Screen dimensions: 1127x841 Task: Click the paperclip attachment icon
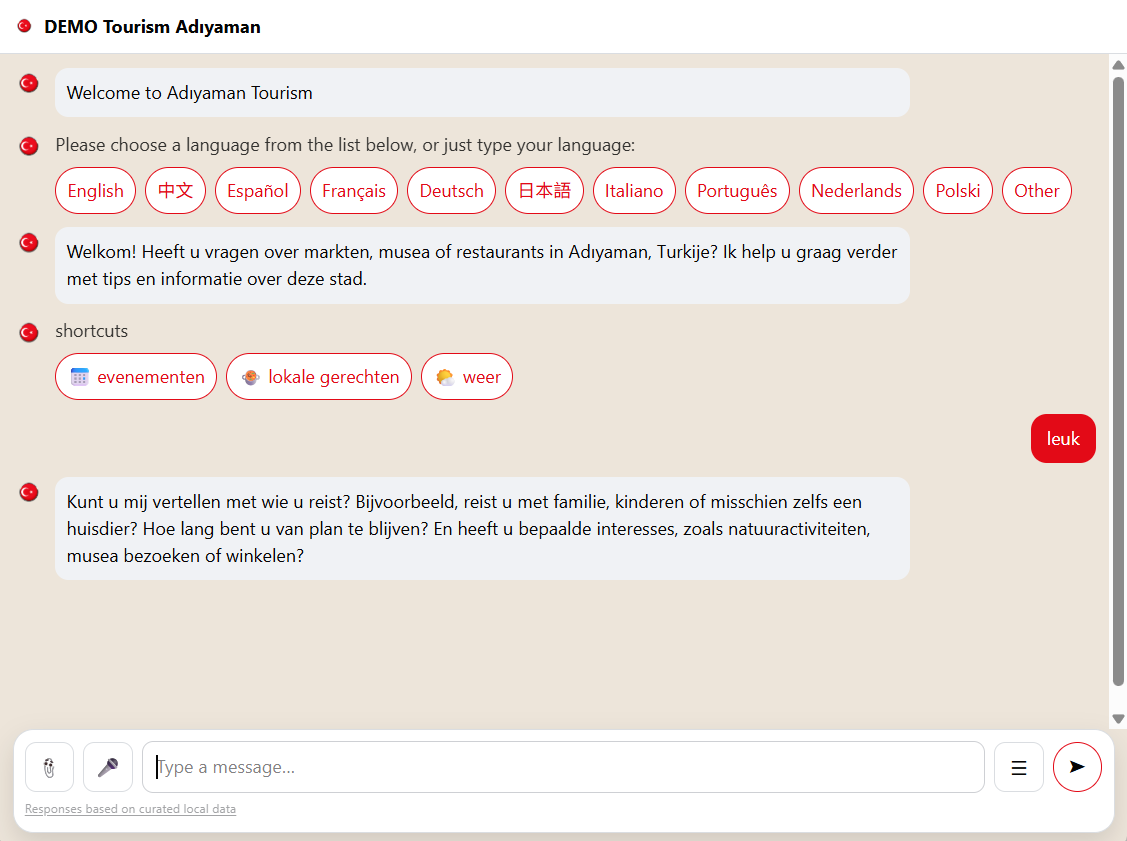pos(49,767)
